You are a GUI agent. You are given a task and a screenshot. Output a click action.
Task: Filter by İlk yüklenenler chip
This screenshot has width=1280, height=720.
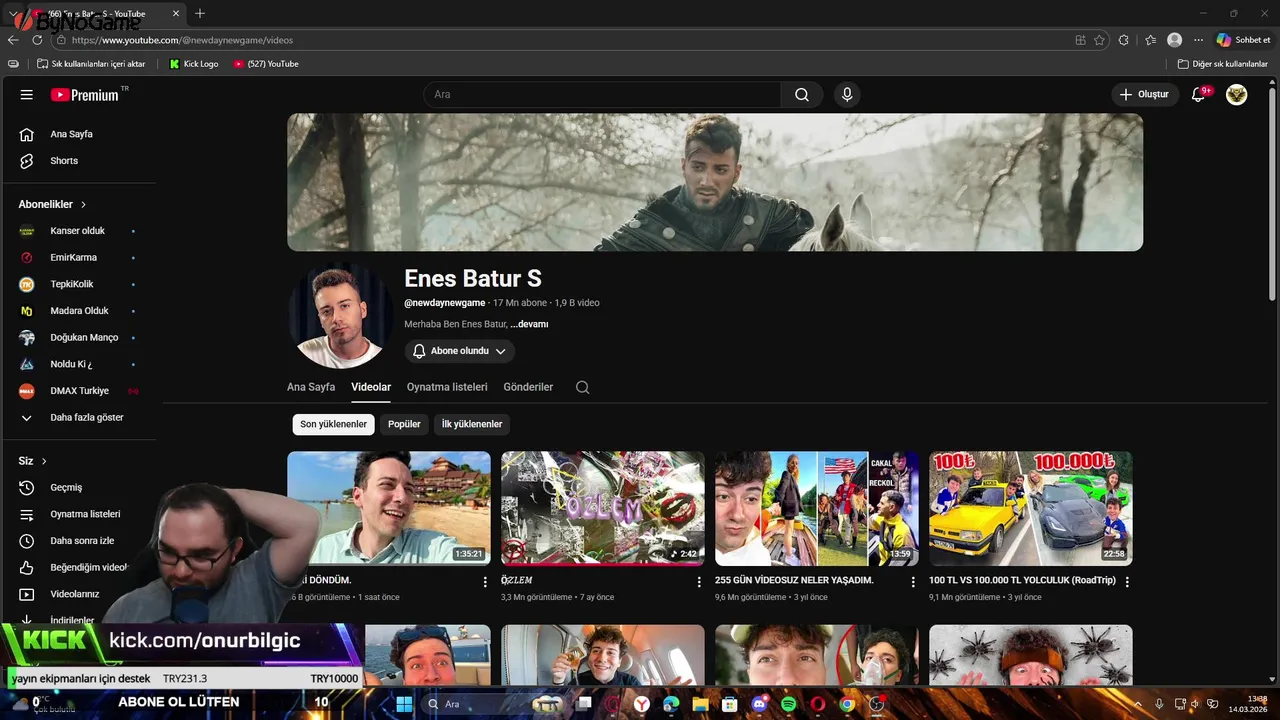472,424
